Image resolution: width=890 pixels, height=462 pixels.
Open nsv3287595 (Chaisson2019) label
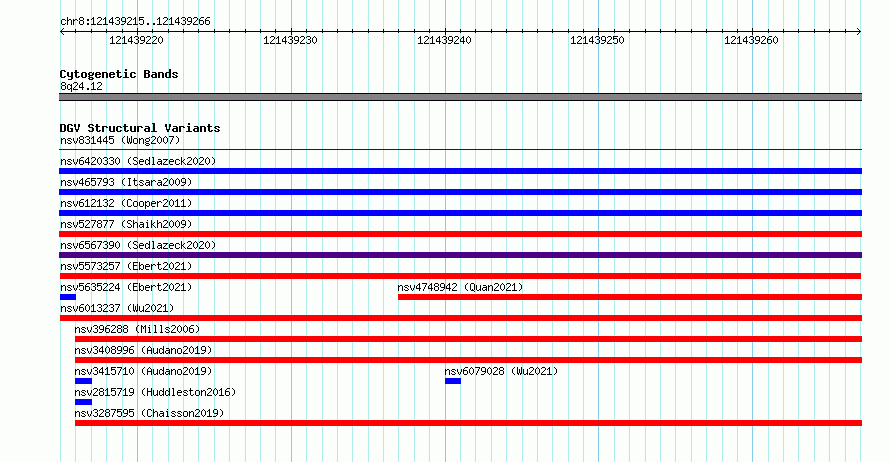coord(149,413)
